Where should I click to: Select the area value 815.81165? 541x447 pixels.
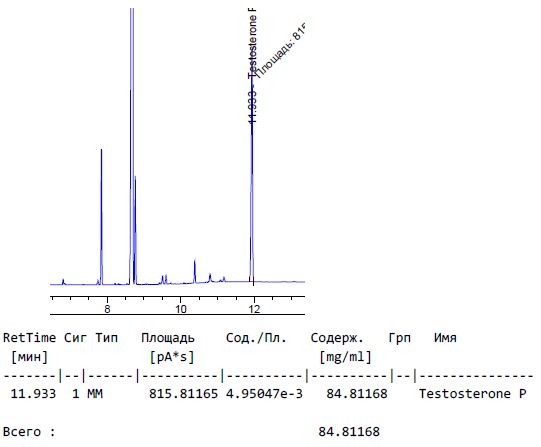[183, 394]
